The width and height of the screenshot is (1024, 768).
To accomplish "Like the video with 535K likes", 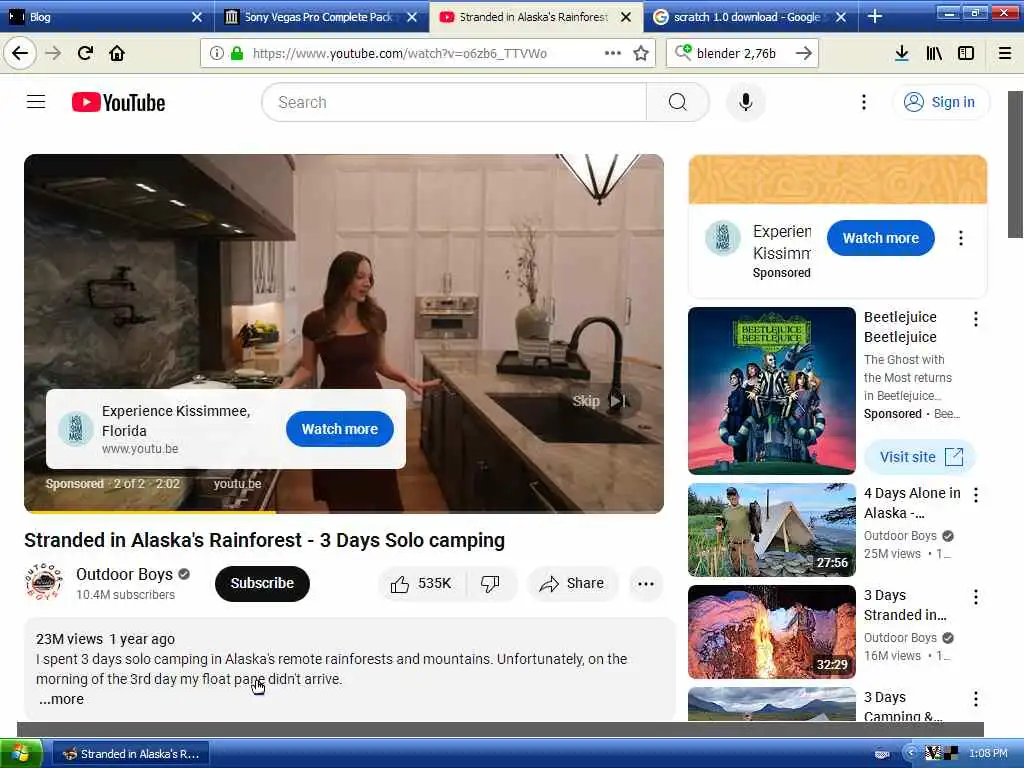I will 422,584.
